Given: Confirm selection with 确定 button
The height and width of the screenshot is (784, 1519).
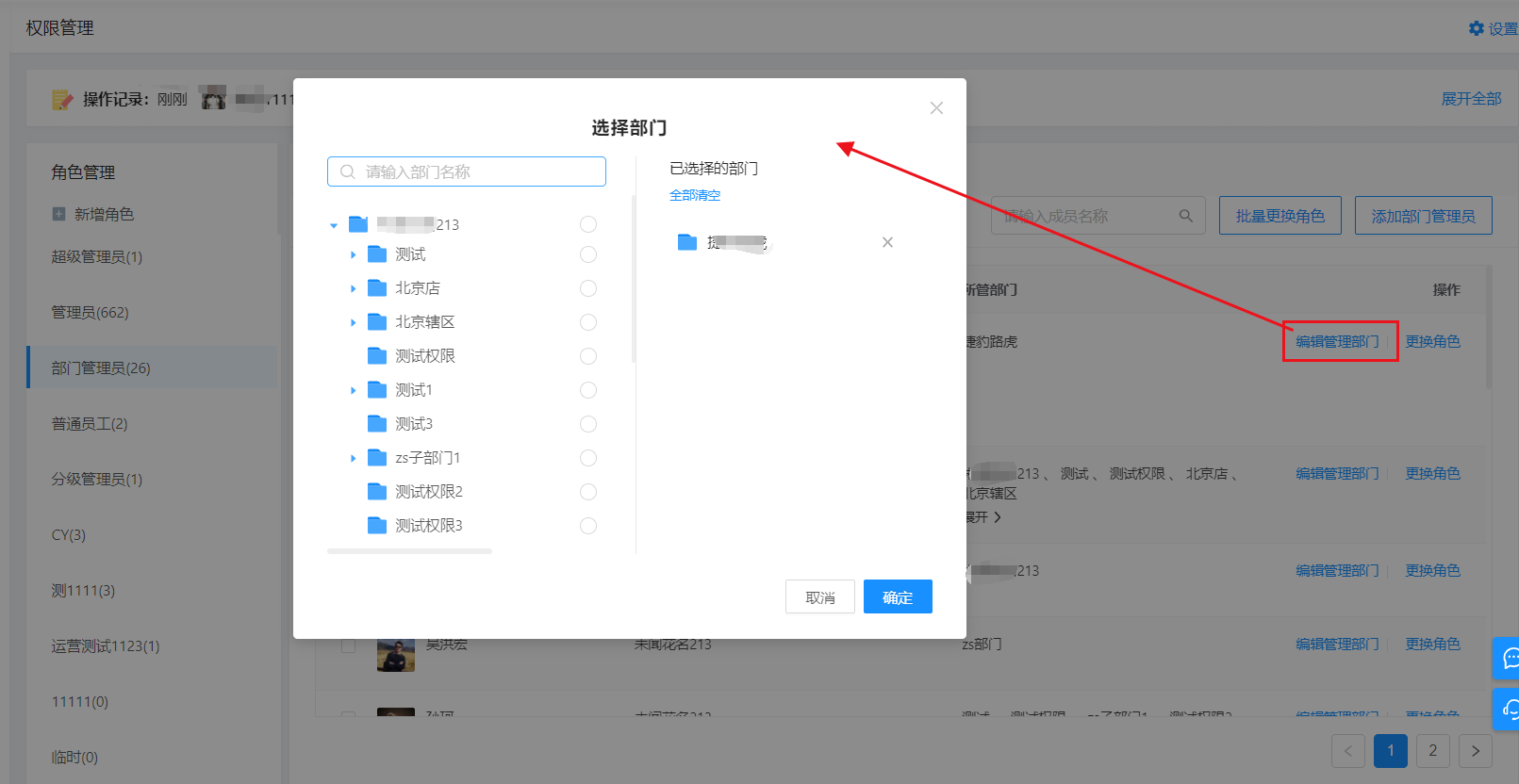Looking at the screenshot, I should pyautogui.click(x=898, y=596).
